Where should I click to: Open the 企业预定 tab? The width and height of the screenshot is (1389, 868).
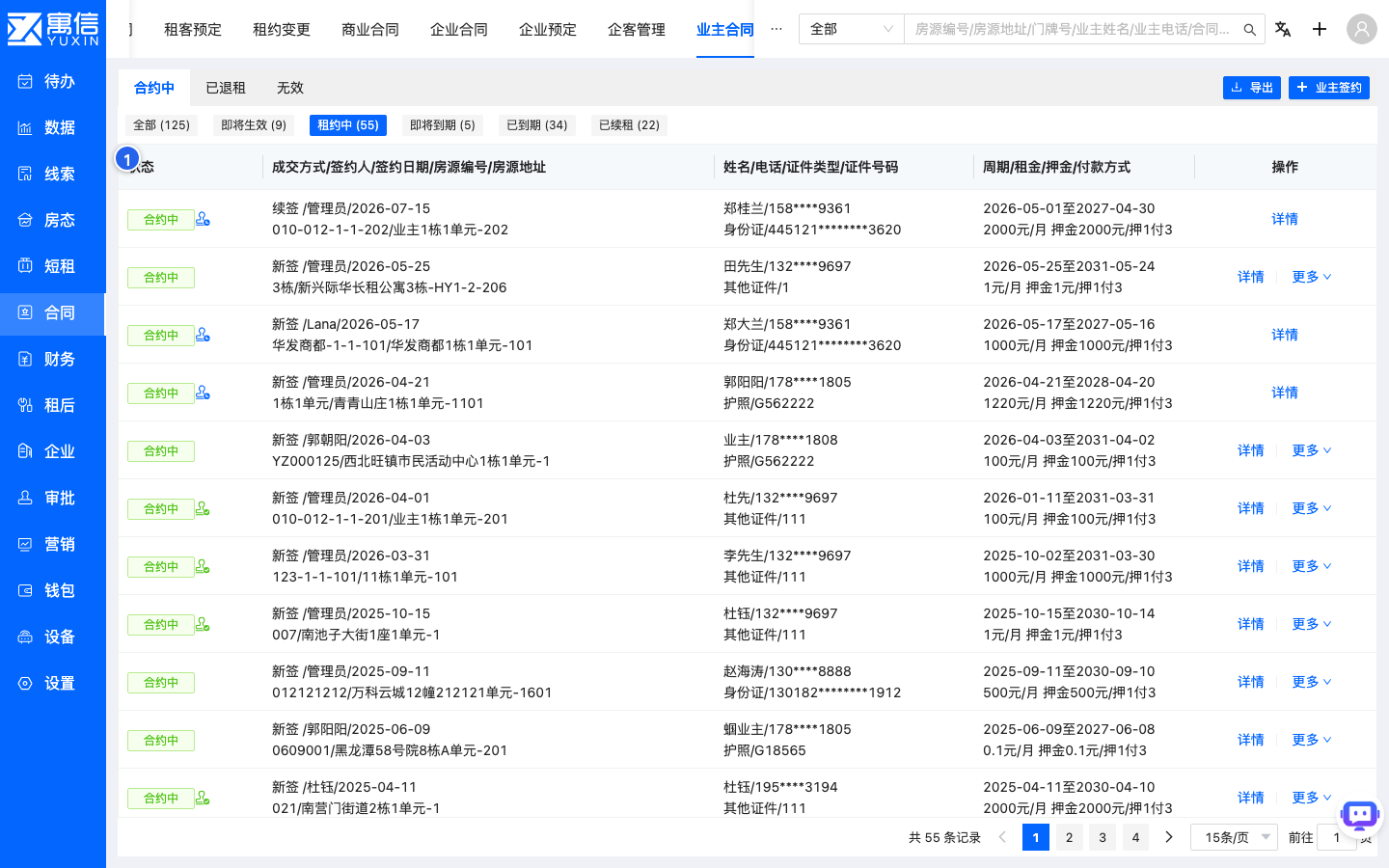(548, 29)
